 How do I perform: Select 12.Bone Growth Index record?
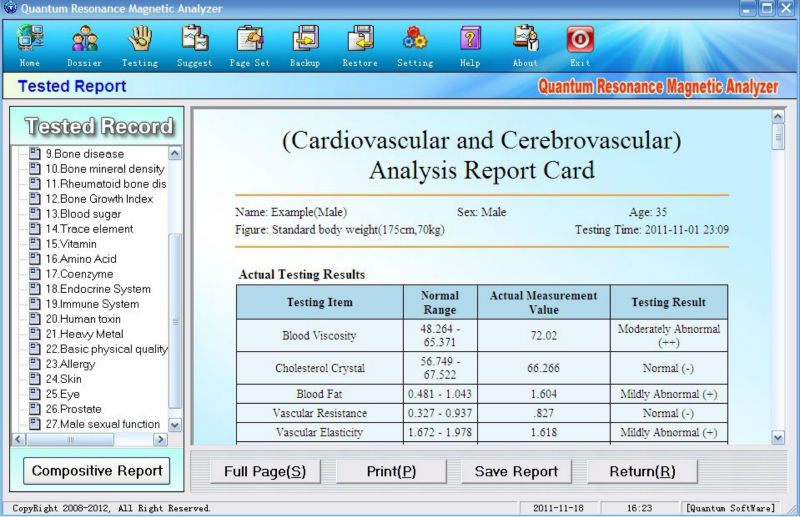click(x=99, y=199)
